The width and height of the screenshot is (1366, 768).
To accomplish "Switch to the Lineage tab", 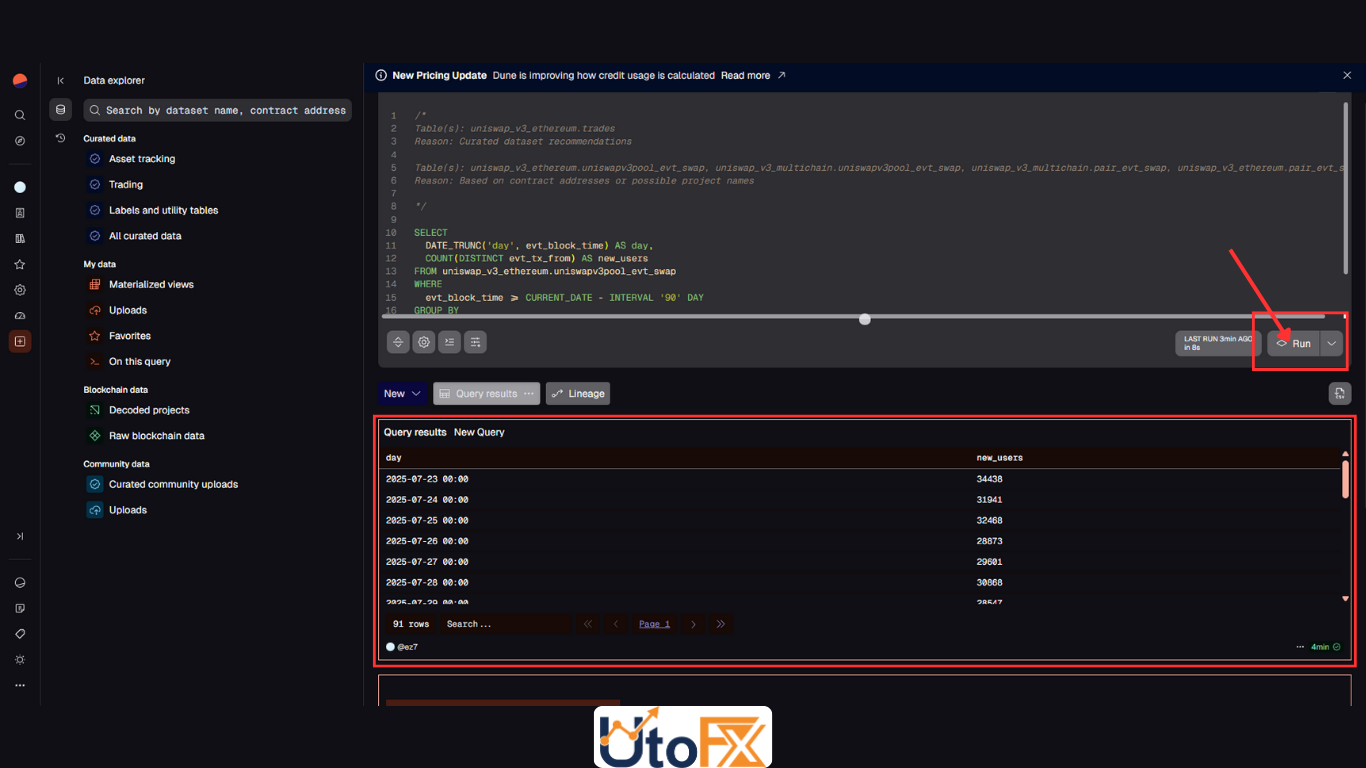I will pyautogui.click(x=577, y=394).
